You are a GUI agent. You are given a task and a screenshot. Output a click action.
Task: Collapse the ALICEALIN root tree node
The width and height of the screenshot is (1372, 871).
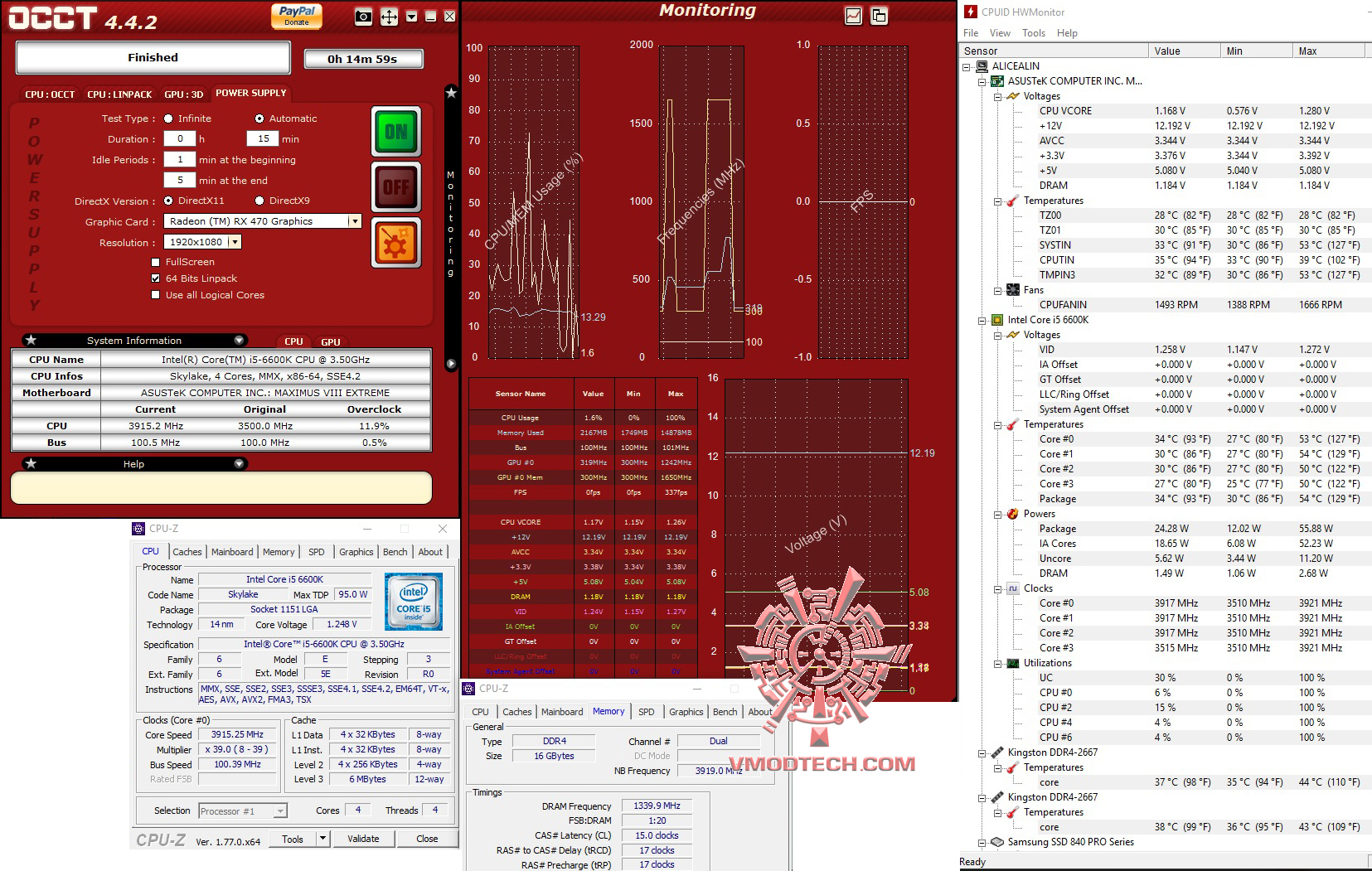coord(967,66)
